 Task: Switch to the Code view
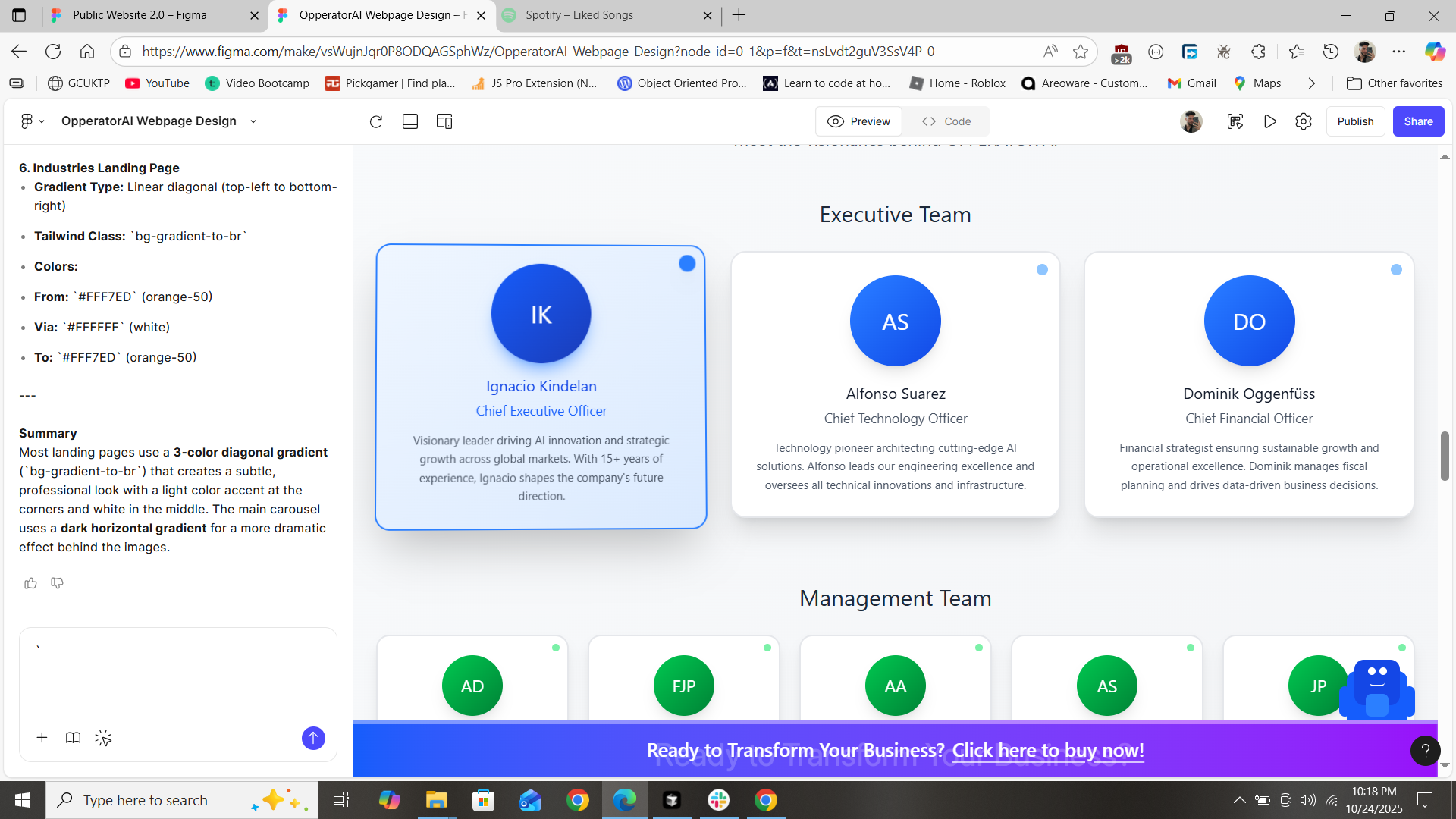click(x=946, y=121)
